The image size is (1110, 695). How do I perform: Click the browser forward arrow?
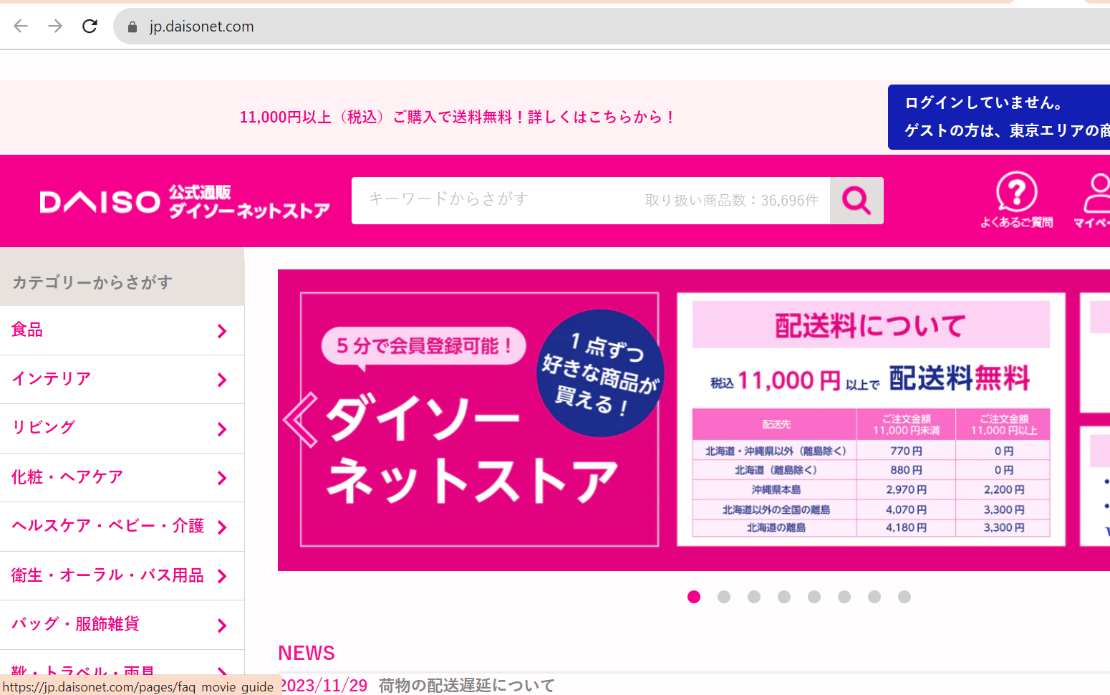point(55,26)
